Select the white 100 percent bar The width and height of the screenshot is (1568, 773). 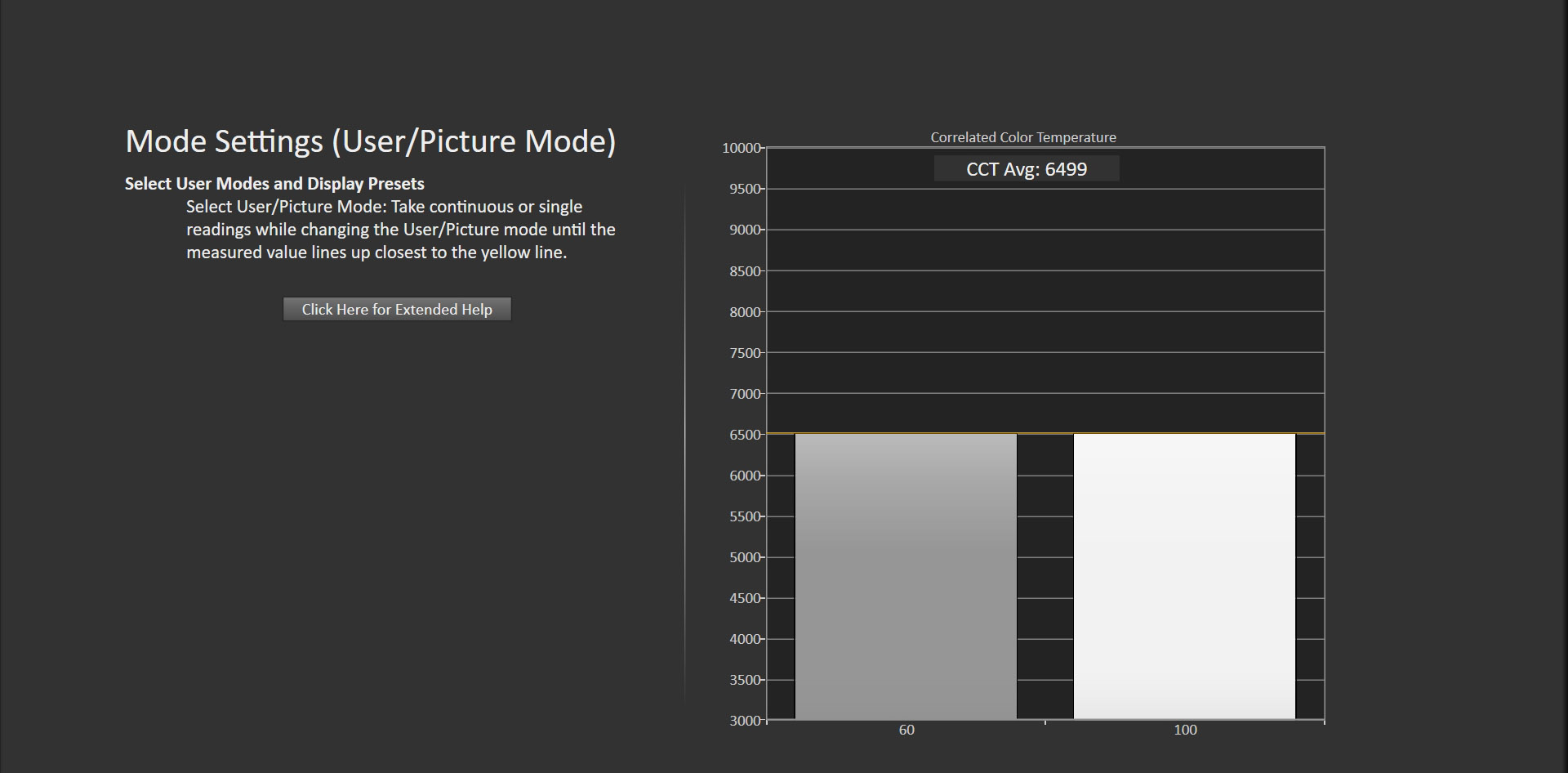point(1184,576)
